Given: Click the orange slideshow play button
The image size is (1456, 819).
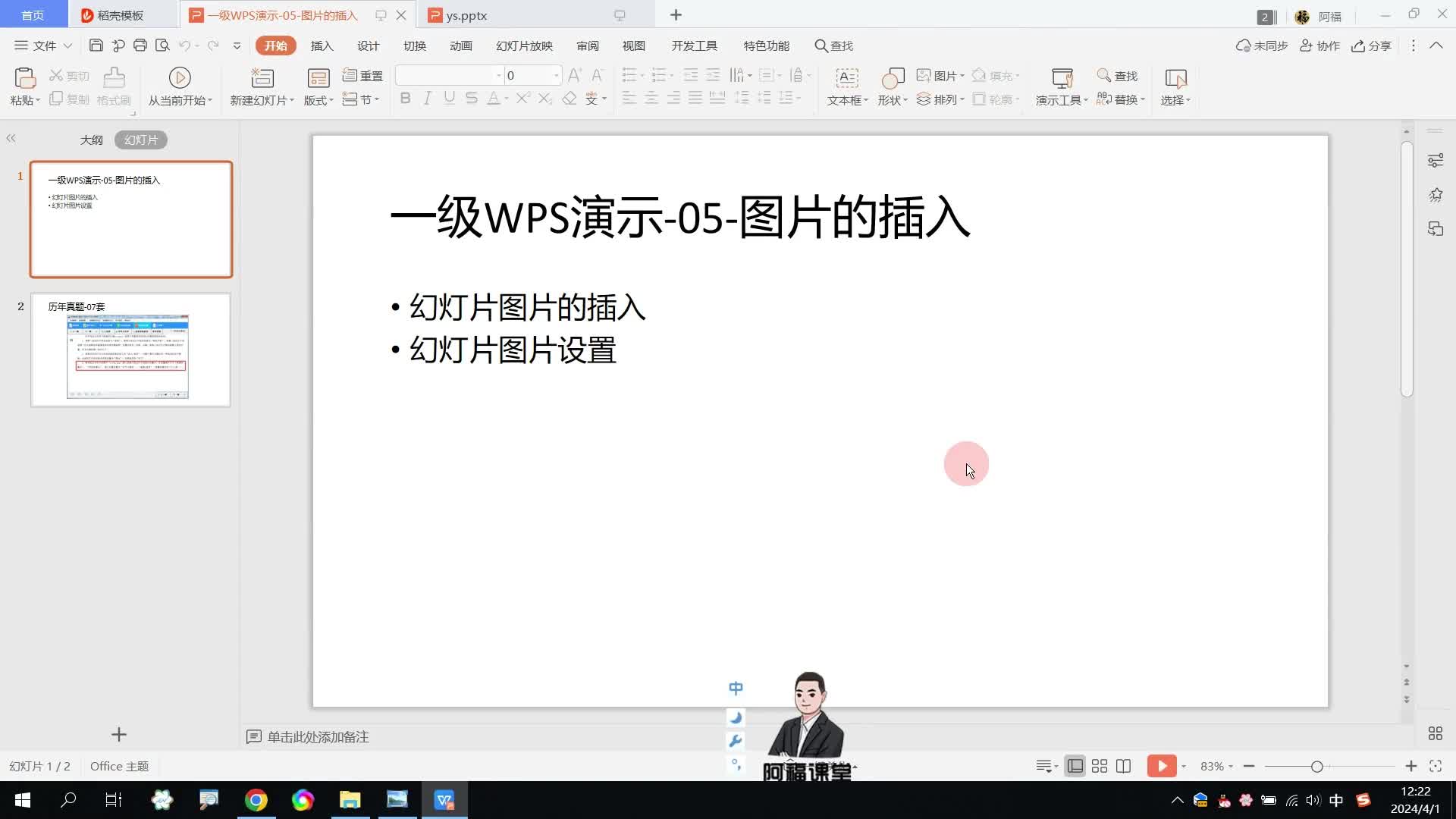Looking at the screenshot, I should pyautogui.click(x=1161, y=766).
